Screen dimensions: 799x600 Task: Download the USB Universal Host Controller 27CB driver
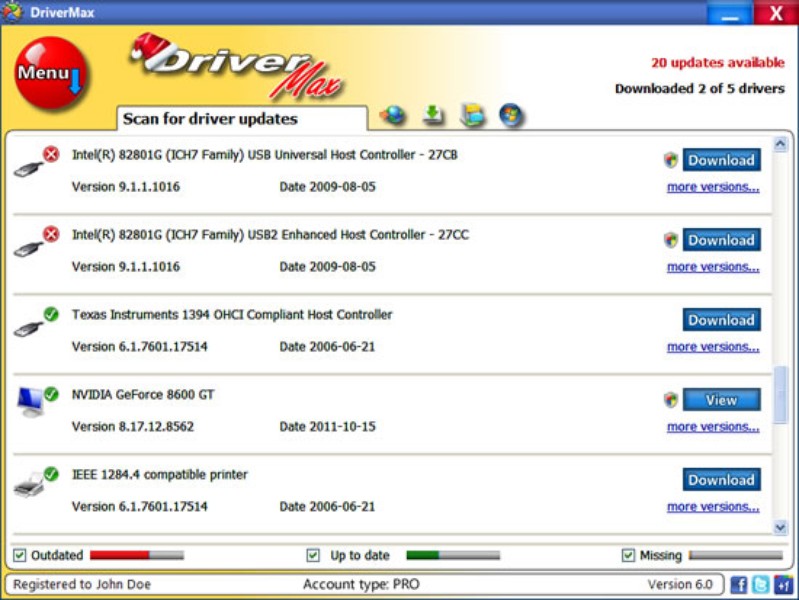[721, 160]
